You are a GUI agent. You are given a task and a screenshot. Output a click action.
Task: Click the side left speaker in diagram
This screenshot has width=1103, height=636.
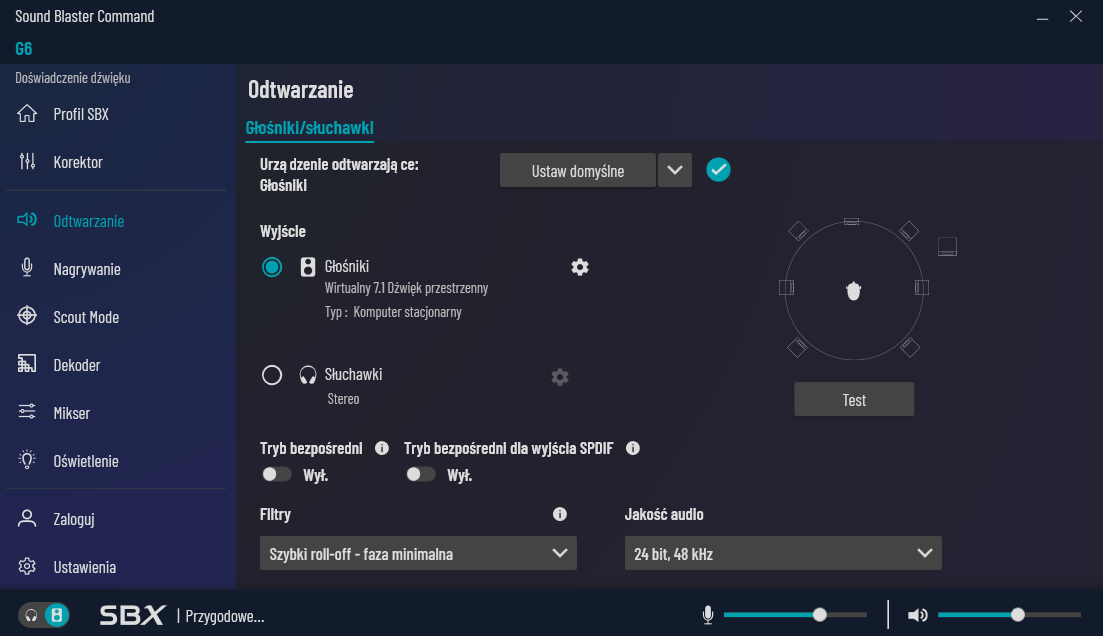pos(786,287)
